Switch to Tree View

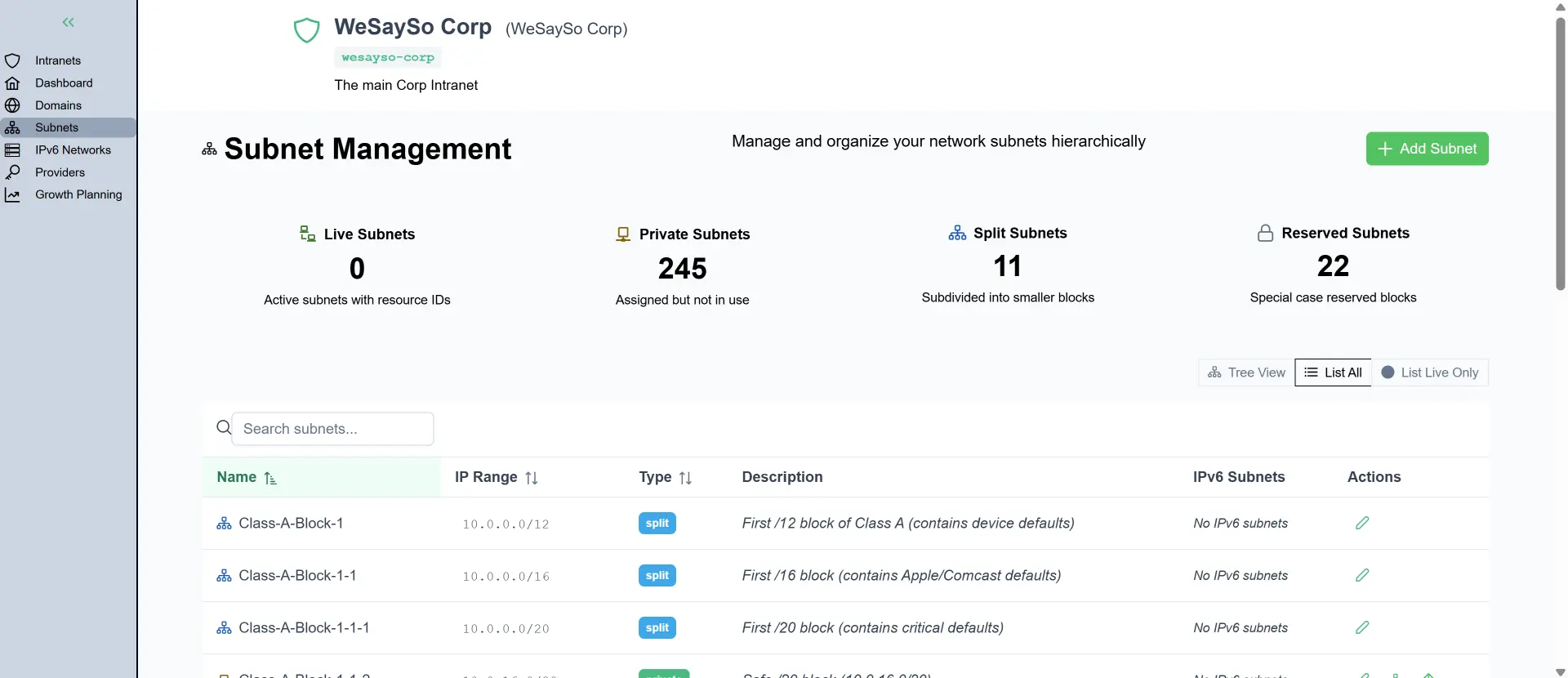1246,372
